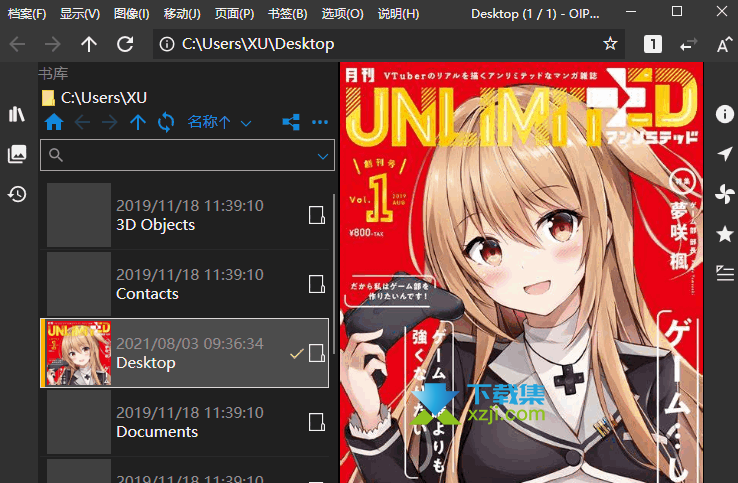Open the effects panel (fan icon) in the right sidebar
Screen dimensions: 738x483
(725, 194)
